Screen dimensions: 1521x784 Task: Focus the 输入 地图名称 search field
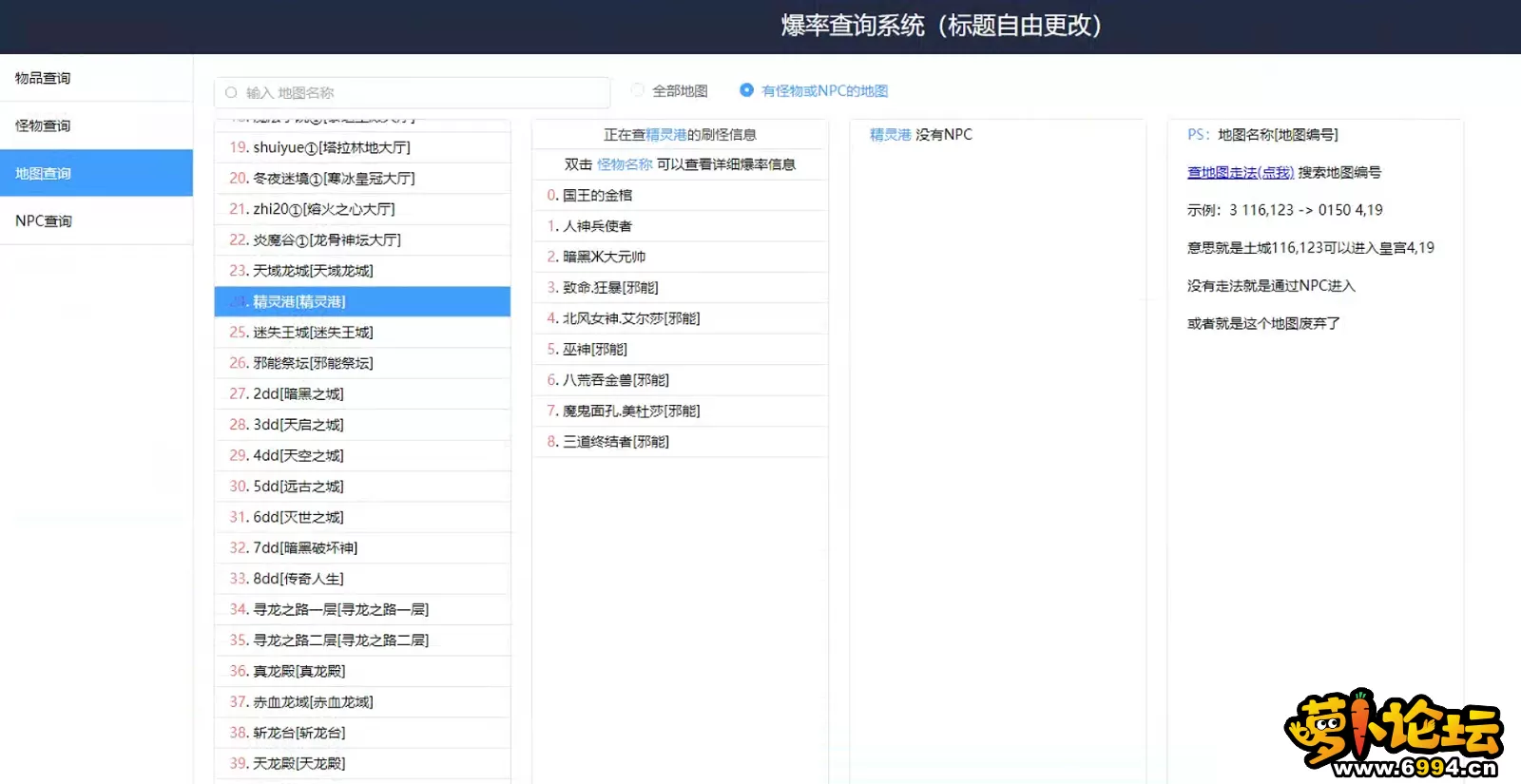point(413,93)
